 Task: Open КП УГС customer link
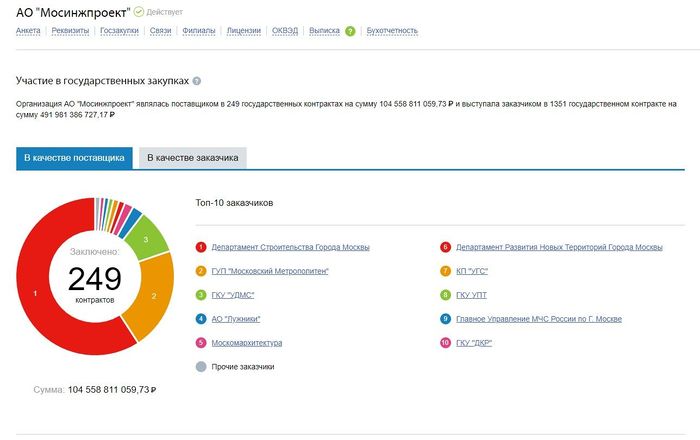pyautogui.click(x=472, y=271)
